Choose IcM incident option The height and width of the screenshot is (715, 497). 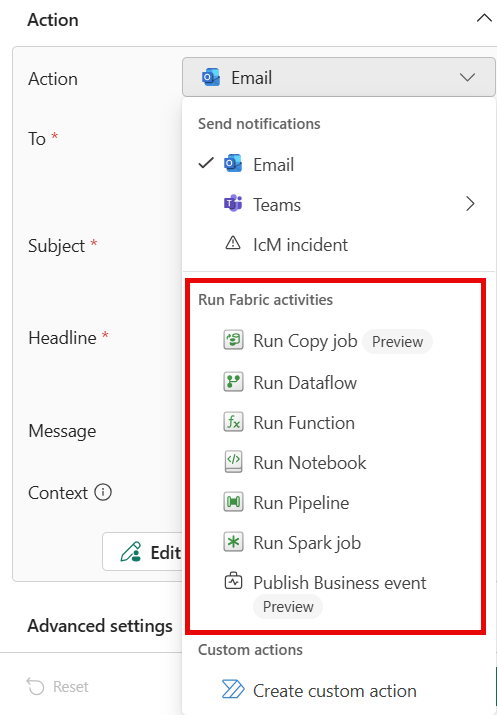tap(339, 244)
